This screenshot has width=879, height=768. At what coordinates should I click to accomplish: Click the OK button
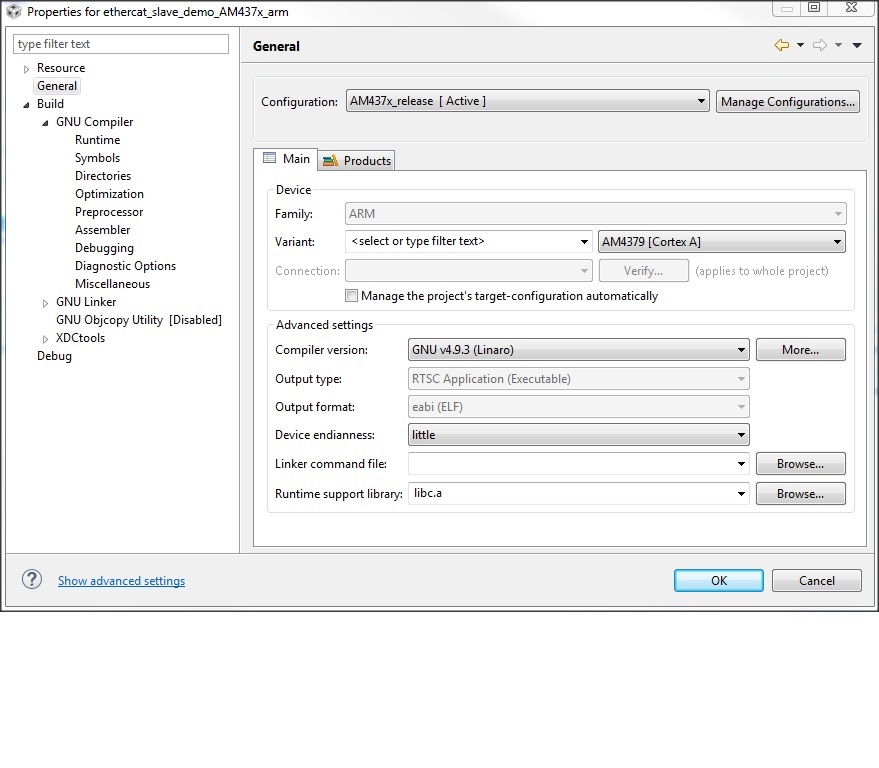pos(719,580)
